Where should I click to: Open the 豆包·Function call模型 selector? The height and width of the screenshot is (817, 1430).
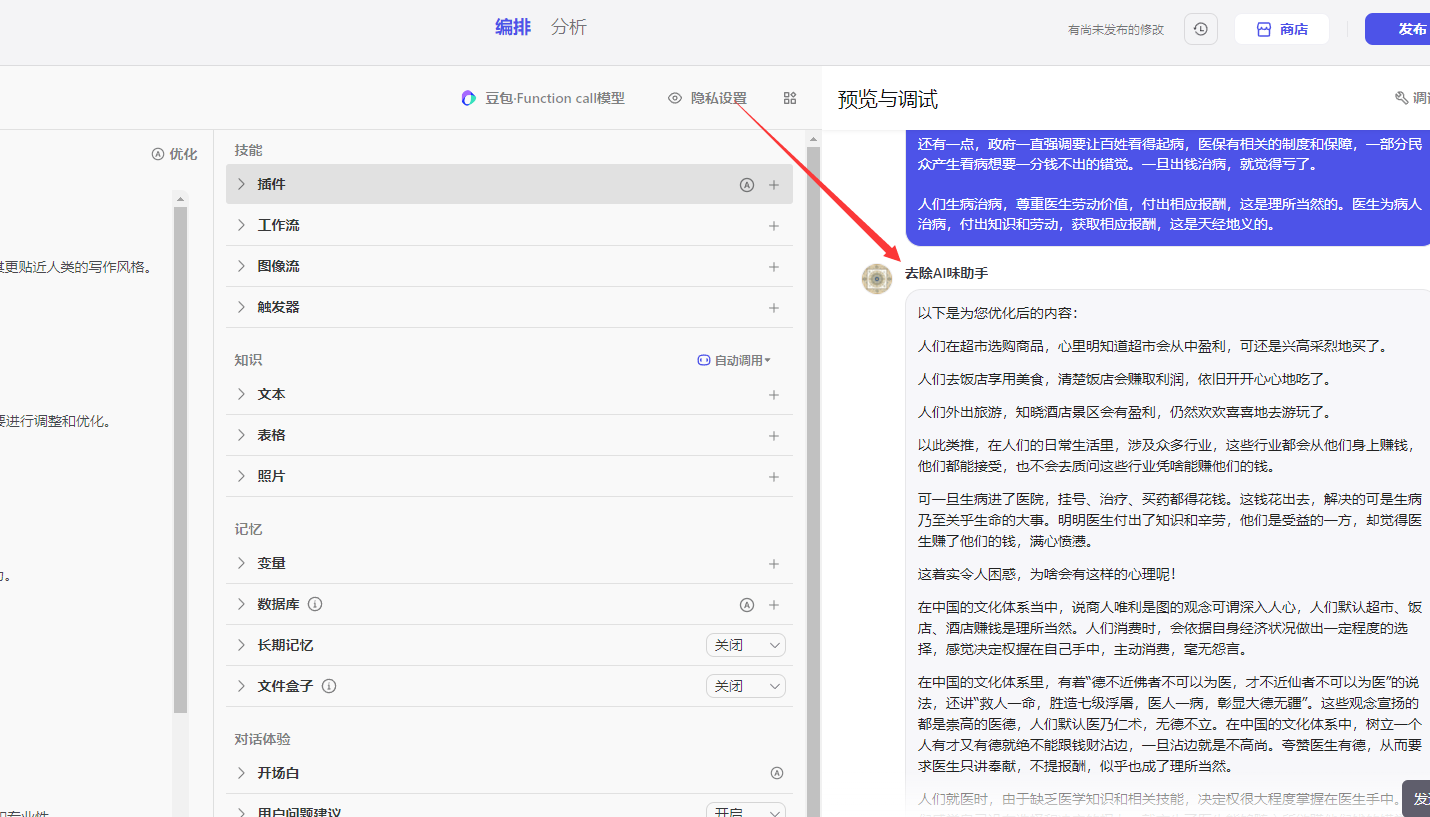[543, 98]
